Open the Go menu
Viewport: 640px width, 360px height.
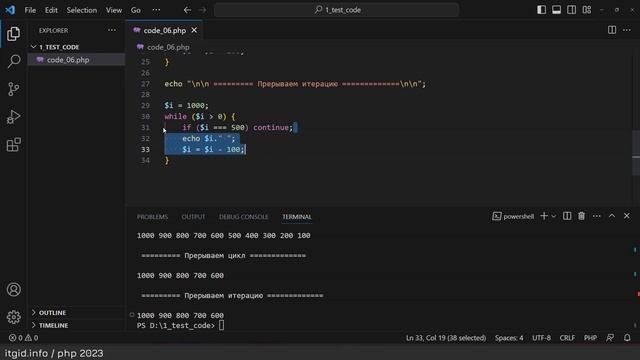[136, 10]
